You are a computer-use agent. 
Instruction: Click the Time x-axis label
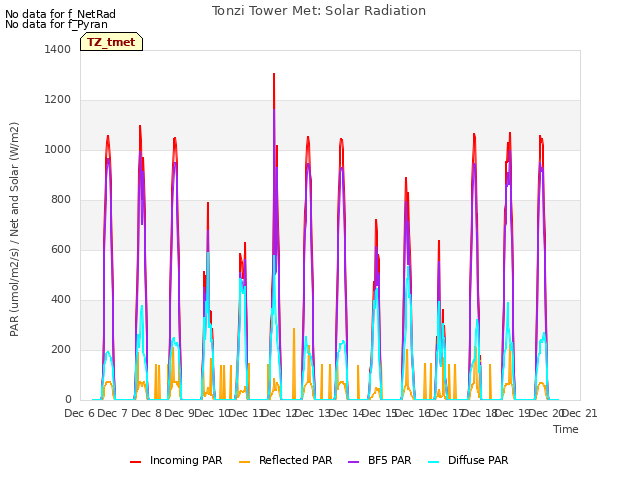566,429
